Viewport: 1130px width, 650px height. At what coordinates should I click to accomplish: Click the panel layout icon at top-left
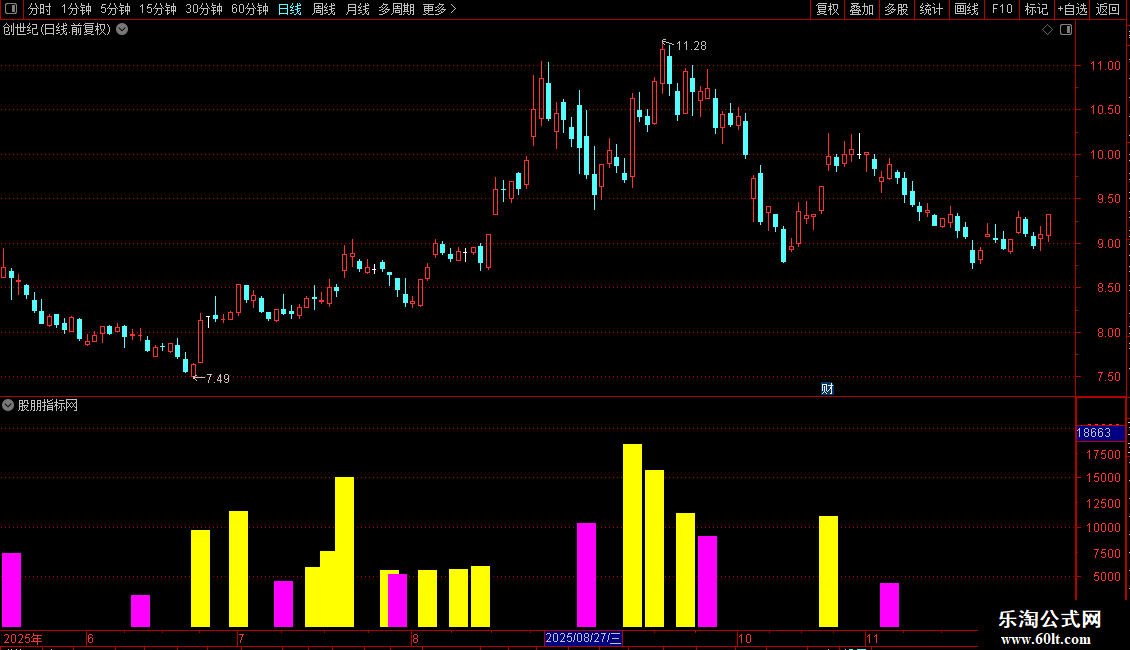coord(11,9)
